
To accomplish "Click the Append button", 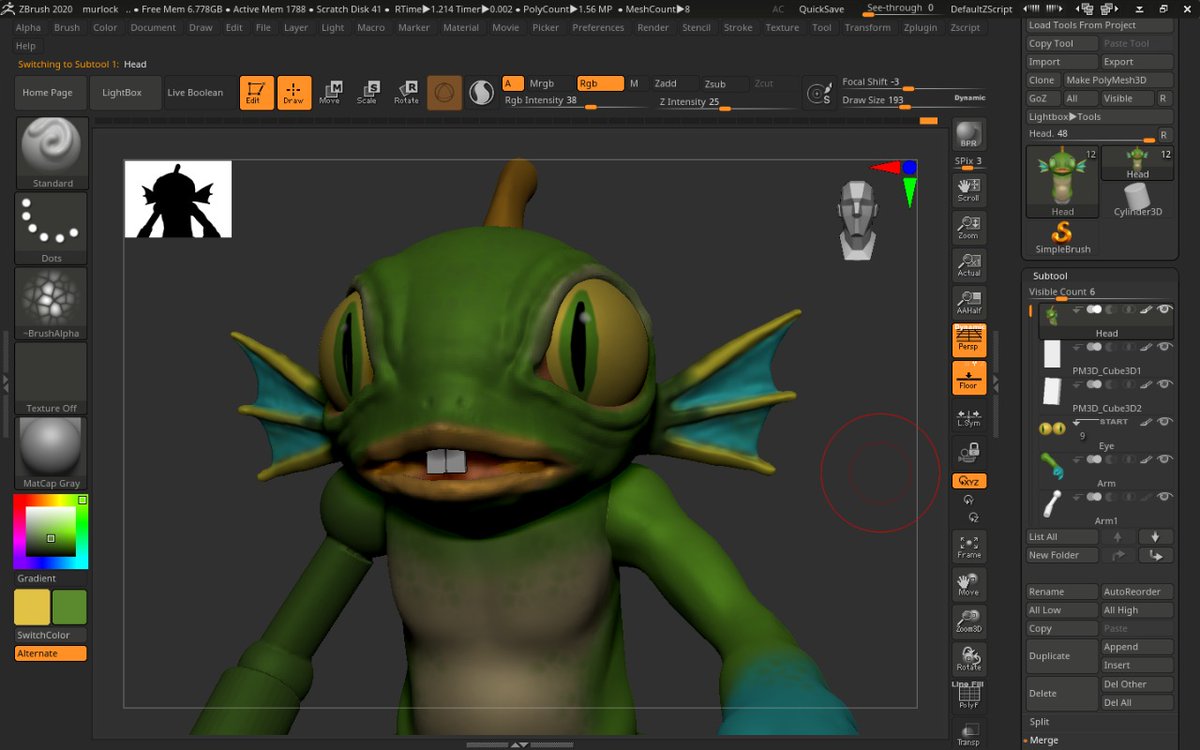I will [x=1137, y=647].
